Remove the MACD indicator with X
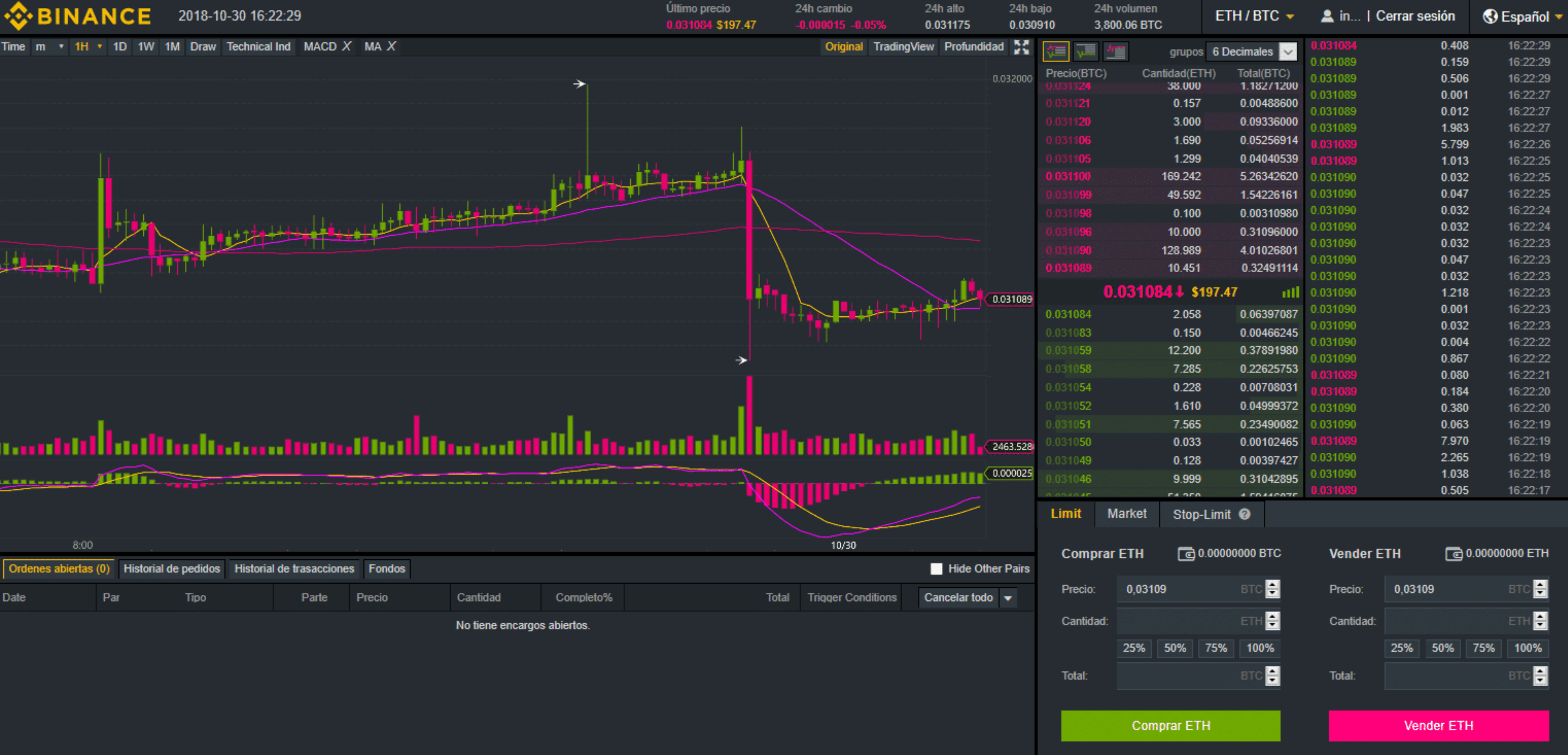Screen dimensions: 1568x755 pos(346,46)
